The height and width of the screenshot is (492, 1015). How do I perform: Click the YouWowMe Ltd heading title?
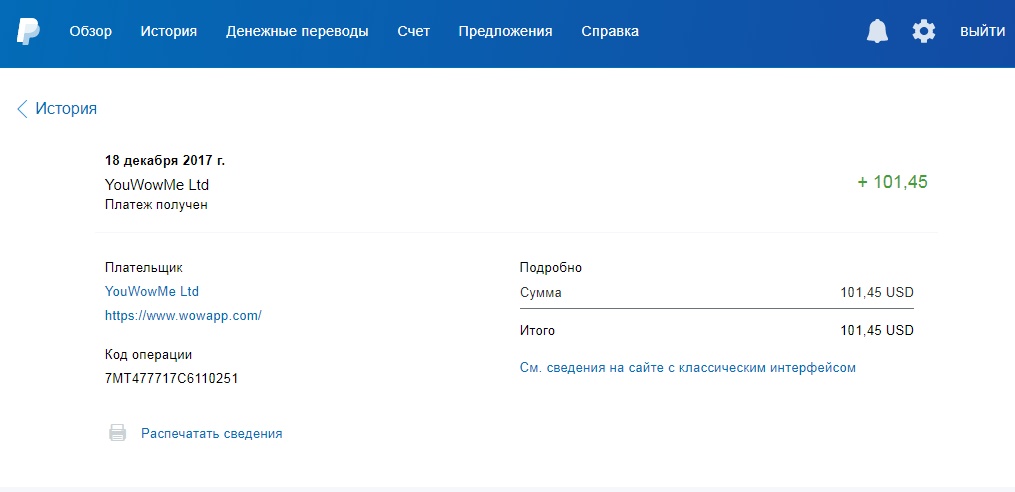[157, 184]
